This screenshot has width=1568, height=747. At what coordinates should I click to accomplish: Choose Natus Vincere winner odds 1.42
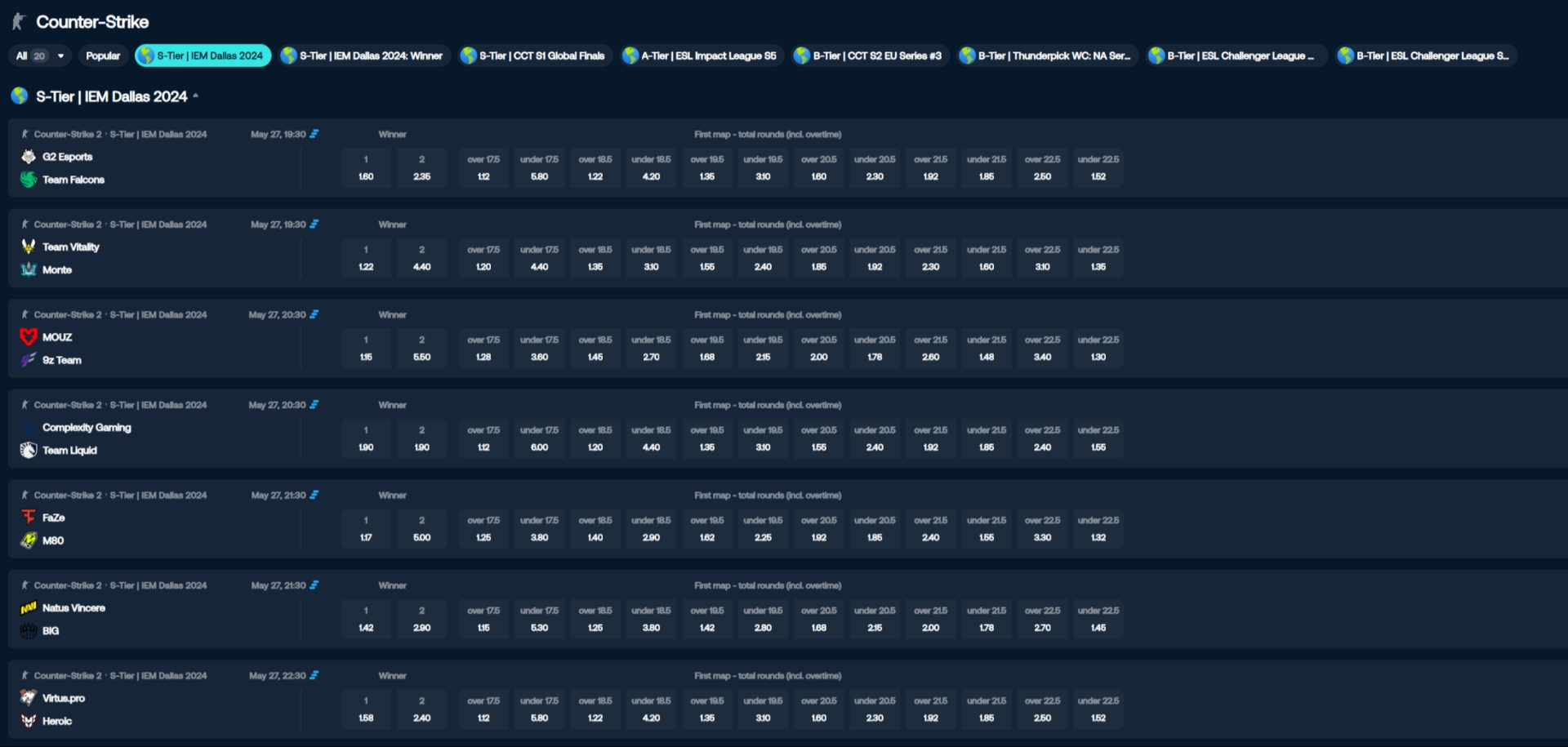tap(366, 620)
